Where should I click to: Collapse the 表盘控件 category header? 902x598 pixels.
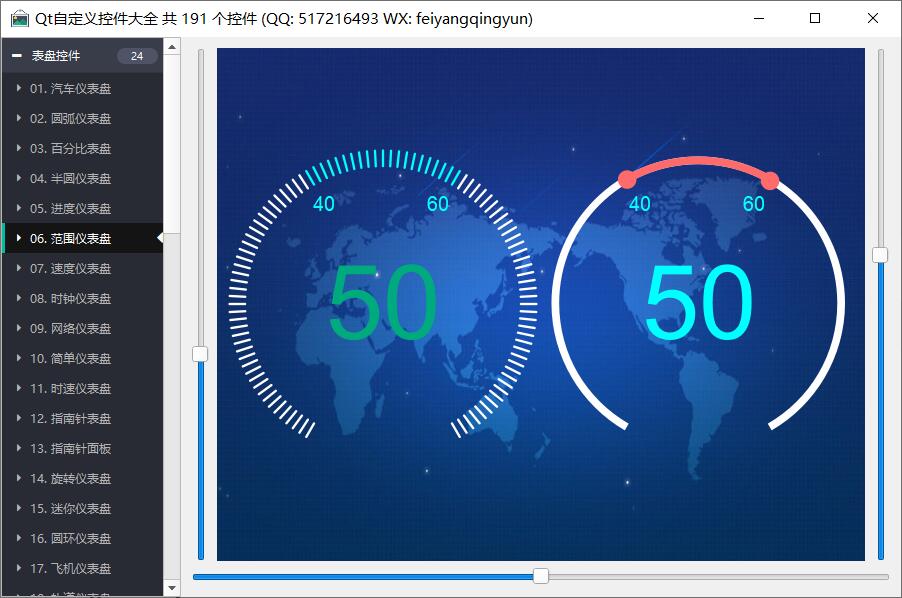point(17,56)
